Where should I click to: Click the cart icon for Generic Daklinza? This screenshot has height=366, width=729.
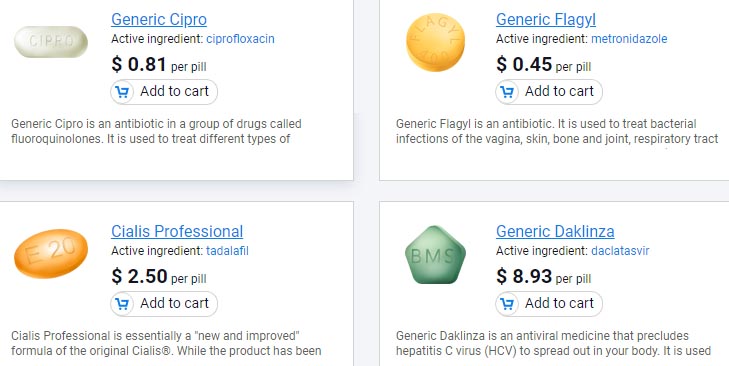(507, 304)
